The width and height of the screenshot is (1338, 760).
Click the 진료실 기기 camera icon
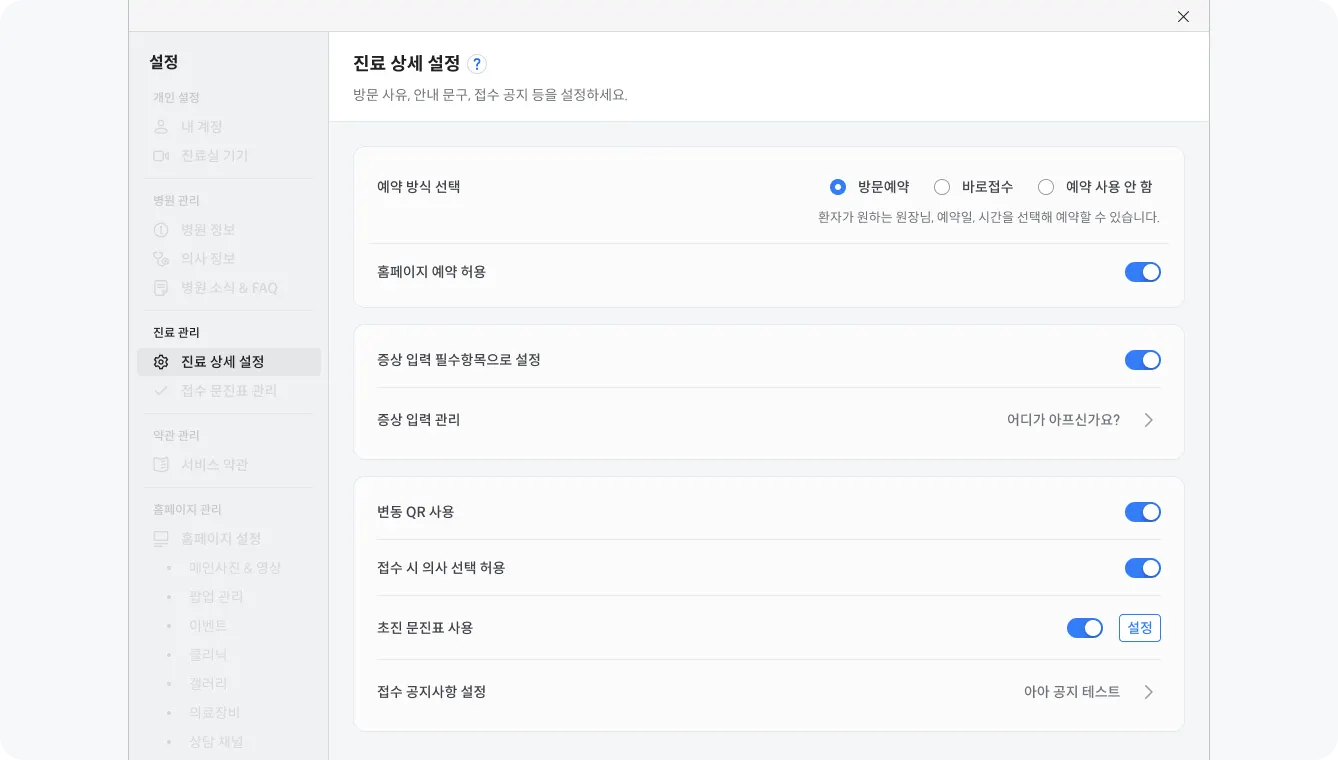(x=161, y=156)
